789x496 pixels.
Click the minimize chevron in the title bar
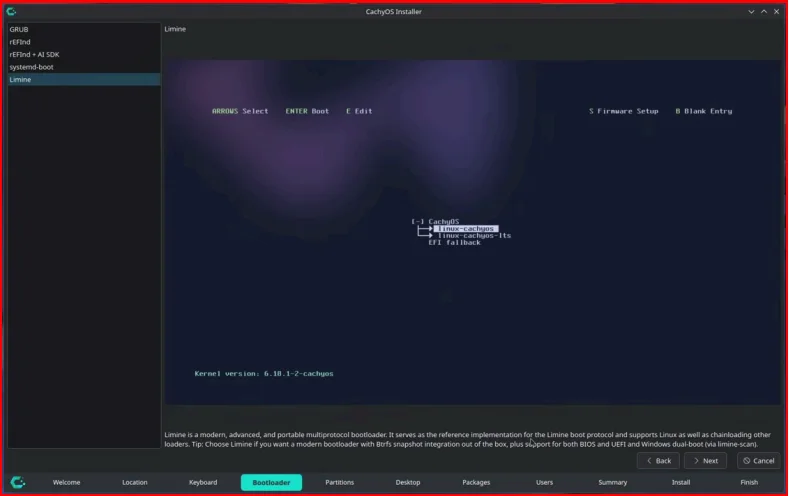751,11
